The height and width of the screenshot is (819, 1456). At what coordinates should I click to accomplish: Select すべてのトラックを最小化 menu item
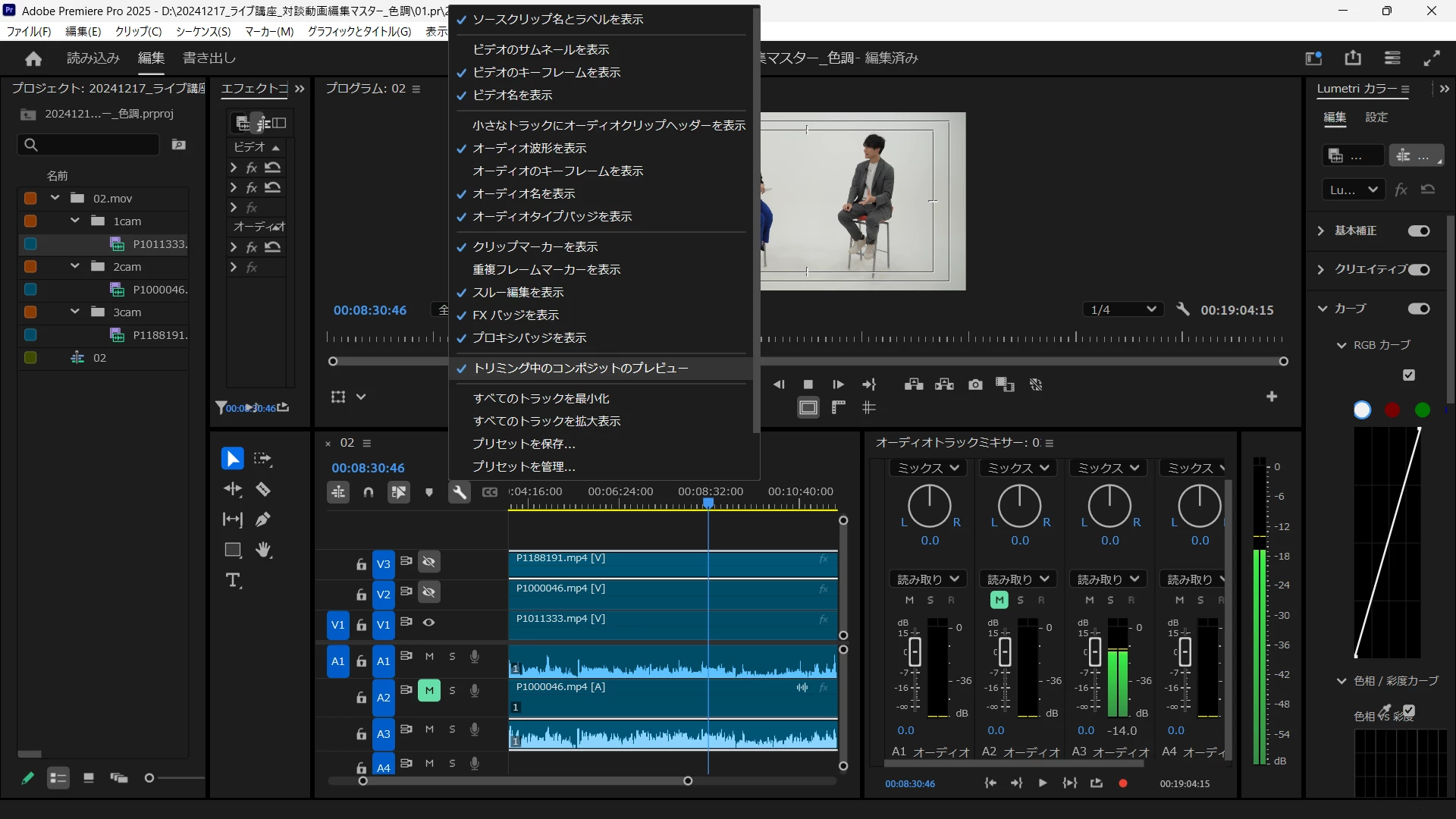tap(541, 399)
